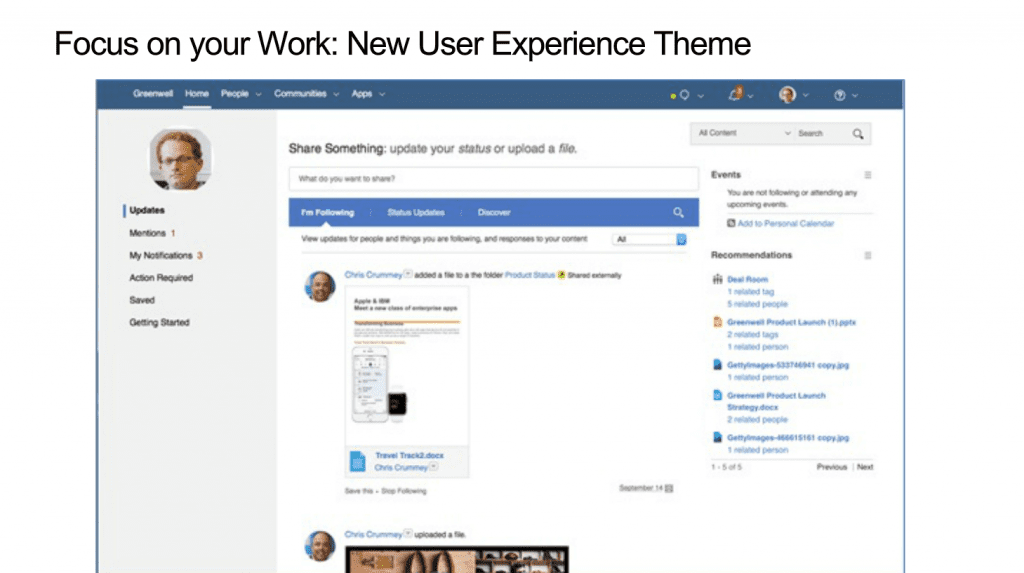1024x573 pixels.
Task: Open My Notifications in the sidebar
Action: click(161, 255)
